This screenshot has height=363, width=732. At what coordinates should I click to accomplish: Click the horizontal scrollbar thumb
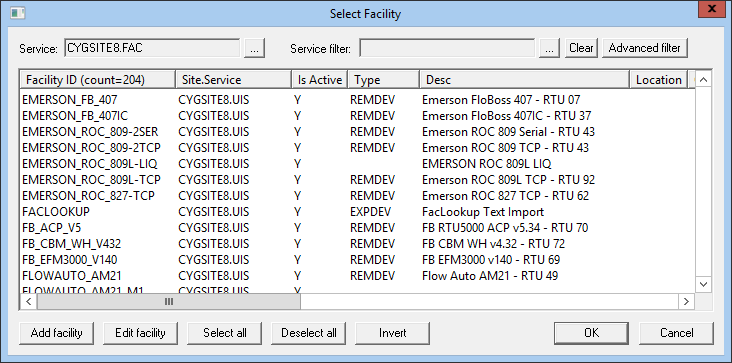(169, 301)
